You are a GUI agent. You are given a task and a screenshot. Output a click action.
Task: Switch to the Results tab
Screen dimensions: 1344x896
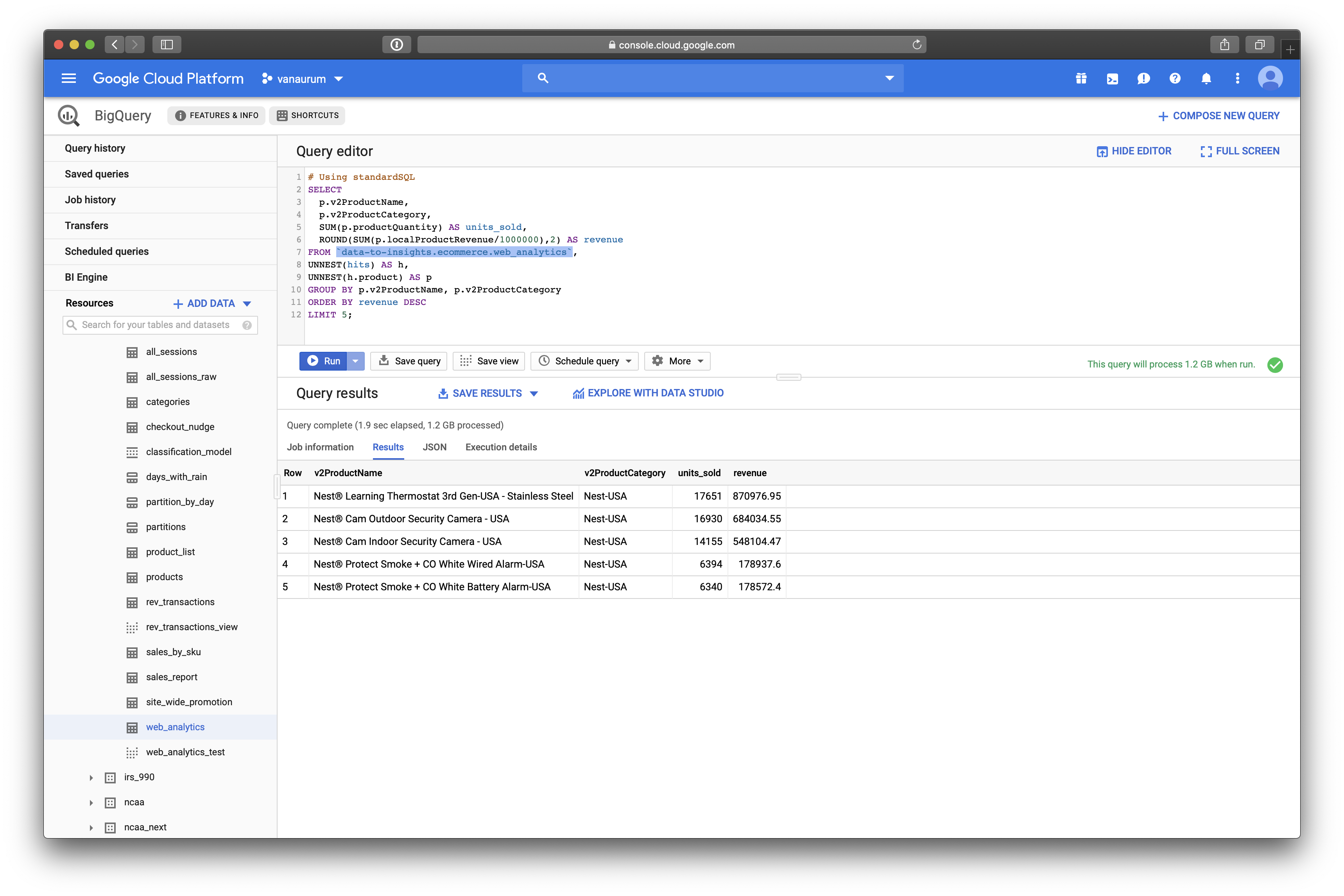(x=388, y=448)
